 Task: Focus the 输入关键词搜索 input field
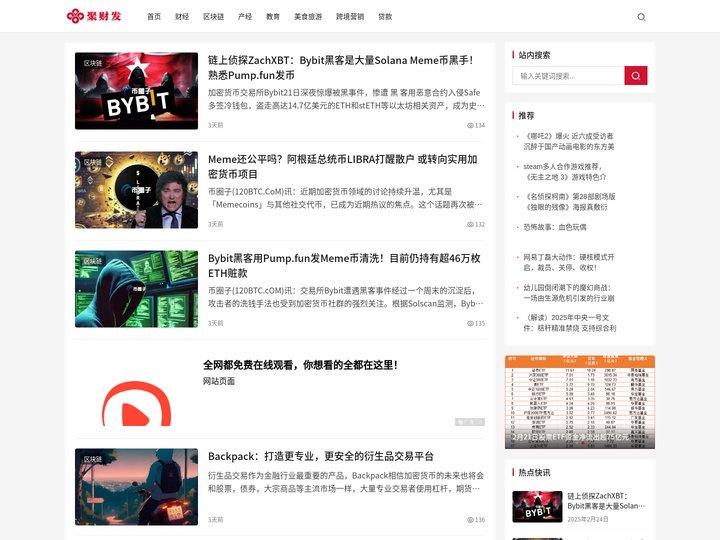(568, 76)
